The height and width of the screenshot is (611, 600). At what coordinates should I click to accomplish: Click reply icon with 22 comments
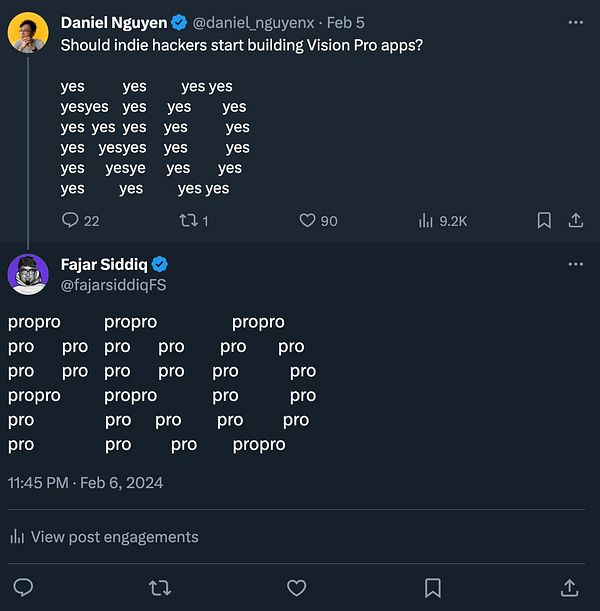pyautogui.click(x=70, y=220)
